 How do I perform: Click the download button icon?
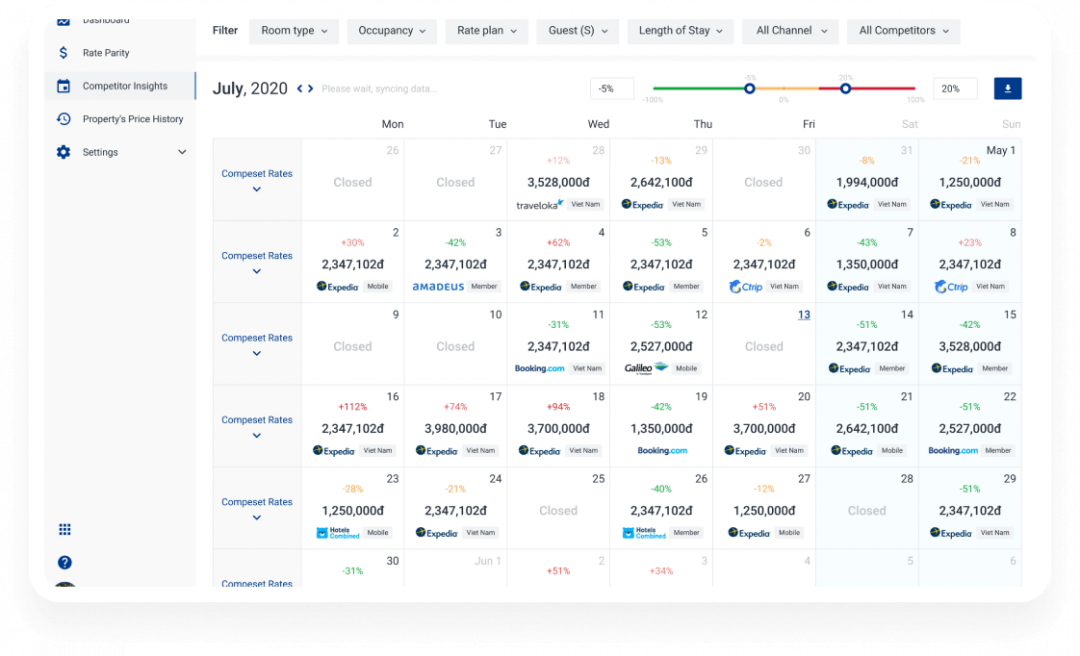pyautogui.click(x=1007, y=89)
